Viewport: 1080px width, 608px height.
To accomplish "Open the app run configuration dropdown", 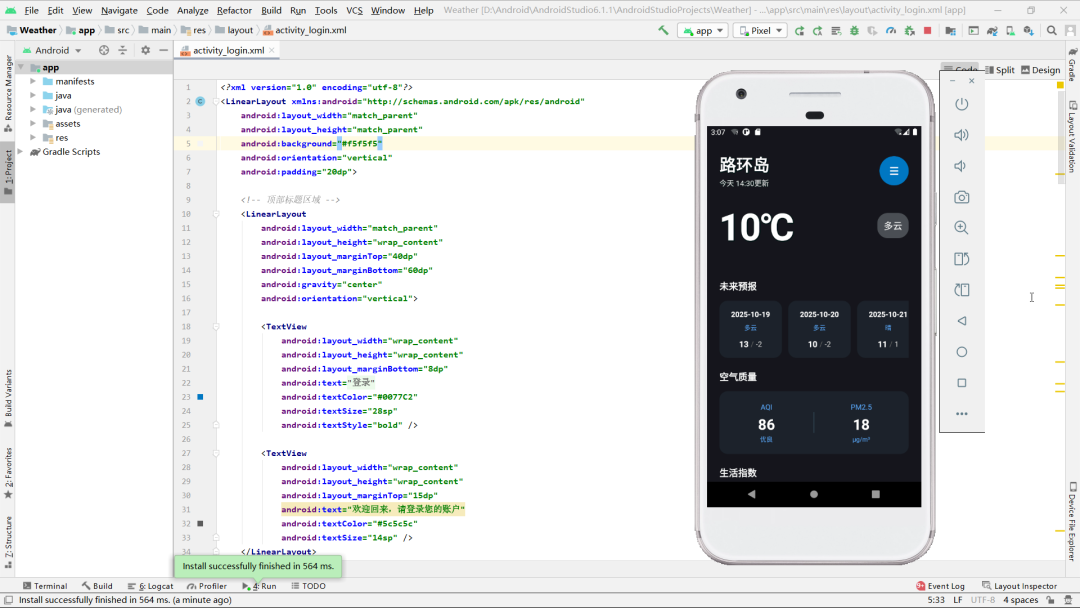I will [703, 30].
